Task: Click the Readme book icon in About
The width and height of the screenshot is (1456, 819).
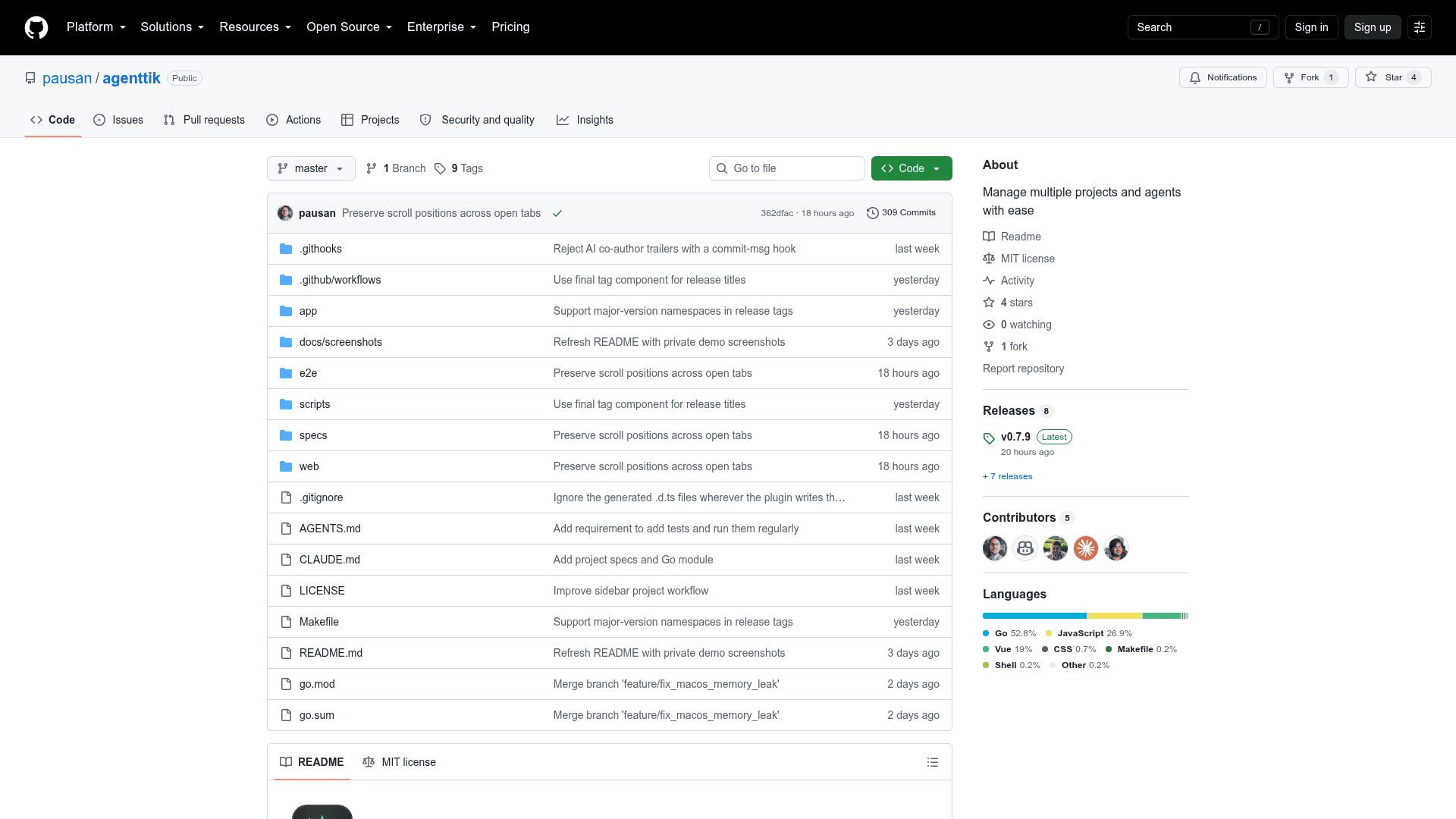Action: pos(989,237)
